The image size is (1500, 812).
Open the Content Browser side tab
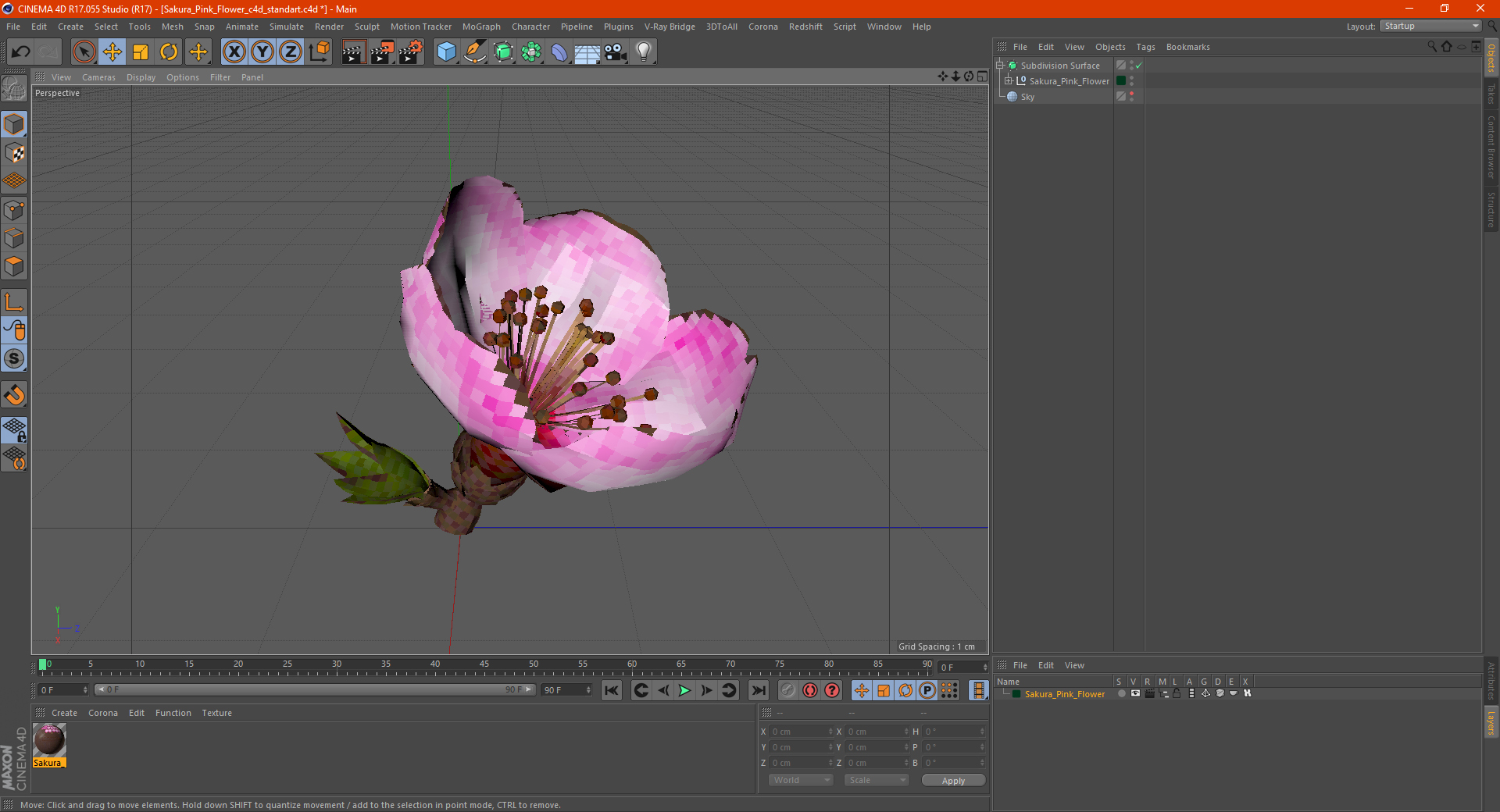point(1491,147)
